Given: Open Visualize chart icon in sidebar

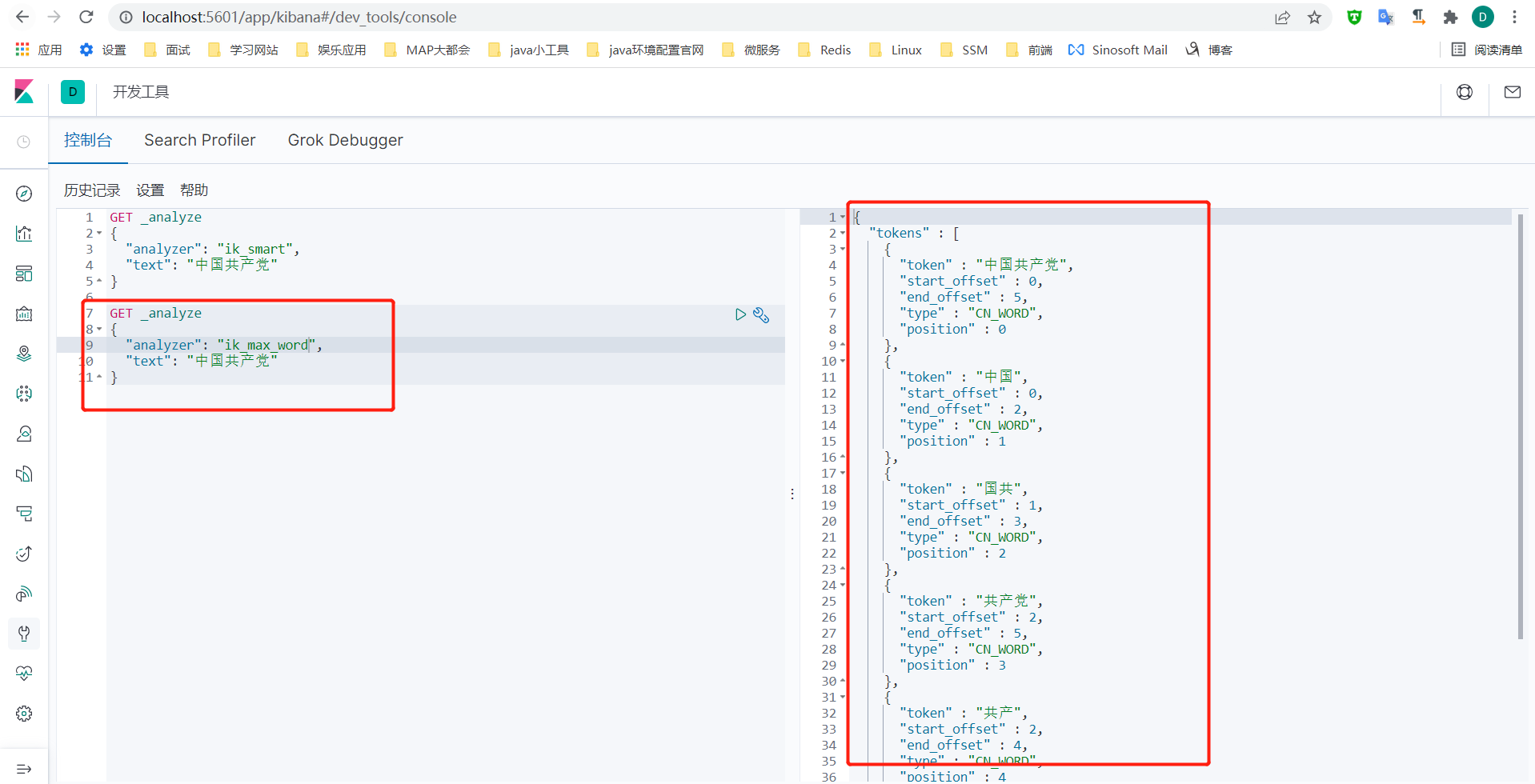Looking at the screenshot, I should (x=24, y=234).
